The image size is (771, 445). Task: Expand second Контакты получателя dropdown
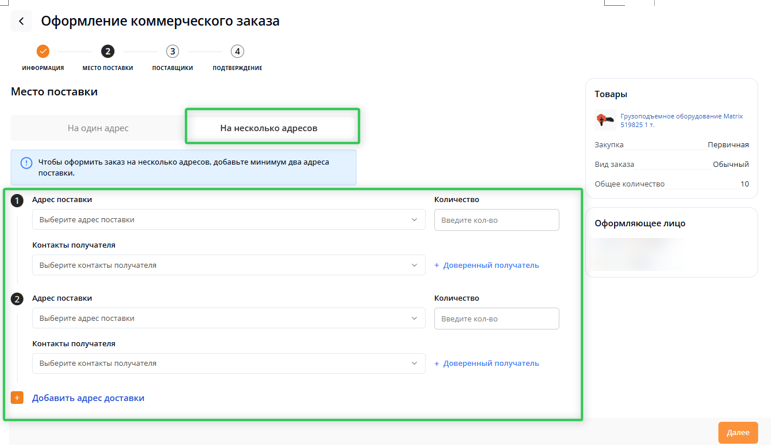[228, 363]
